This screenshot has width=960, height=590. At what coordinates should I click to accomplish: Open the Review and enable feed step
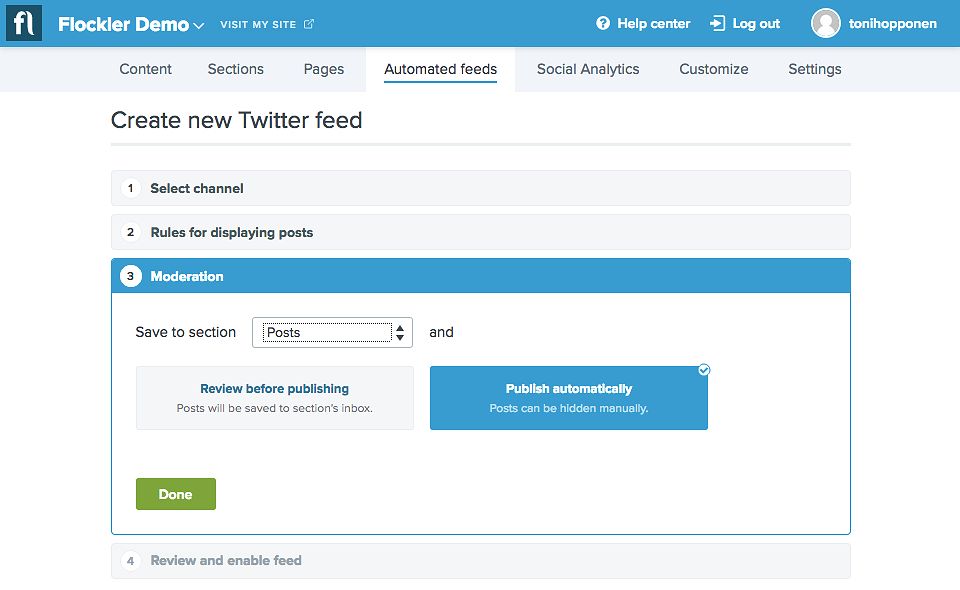(481, 561)
